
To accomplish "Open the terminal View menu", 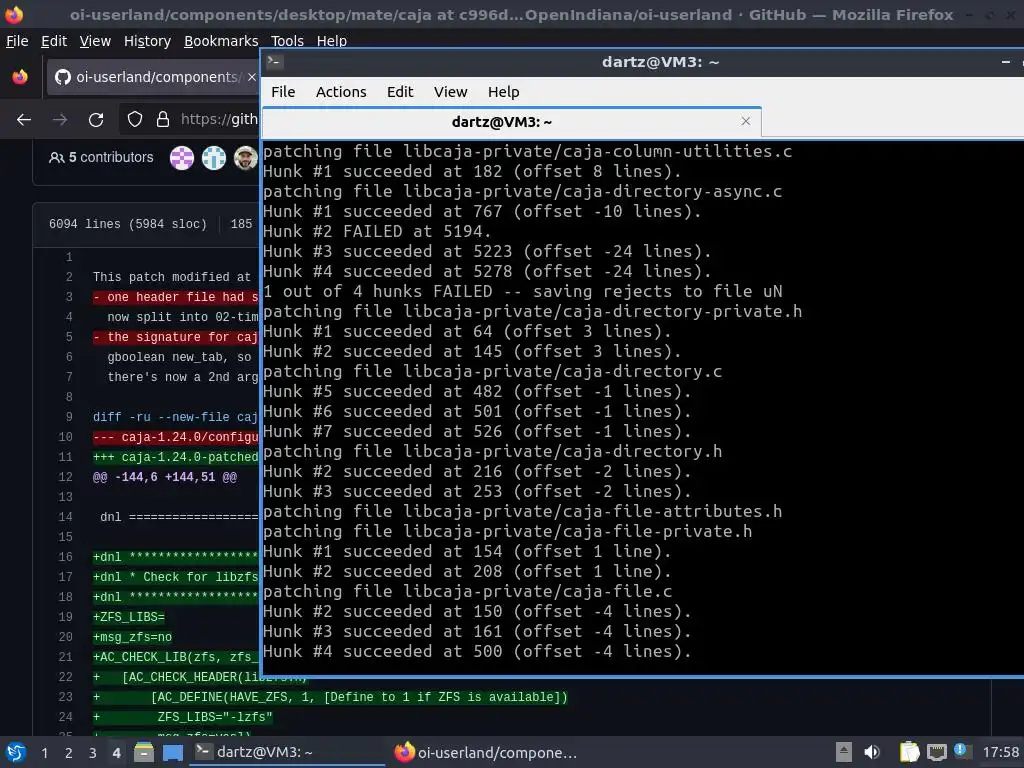I will pyautogui.click(x=451, y=92).
